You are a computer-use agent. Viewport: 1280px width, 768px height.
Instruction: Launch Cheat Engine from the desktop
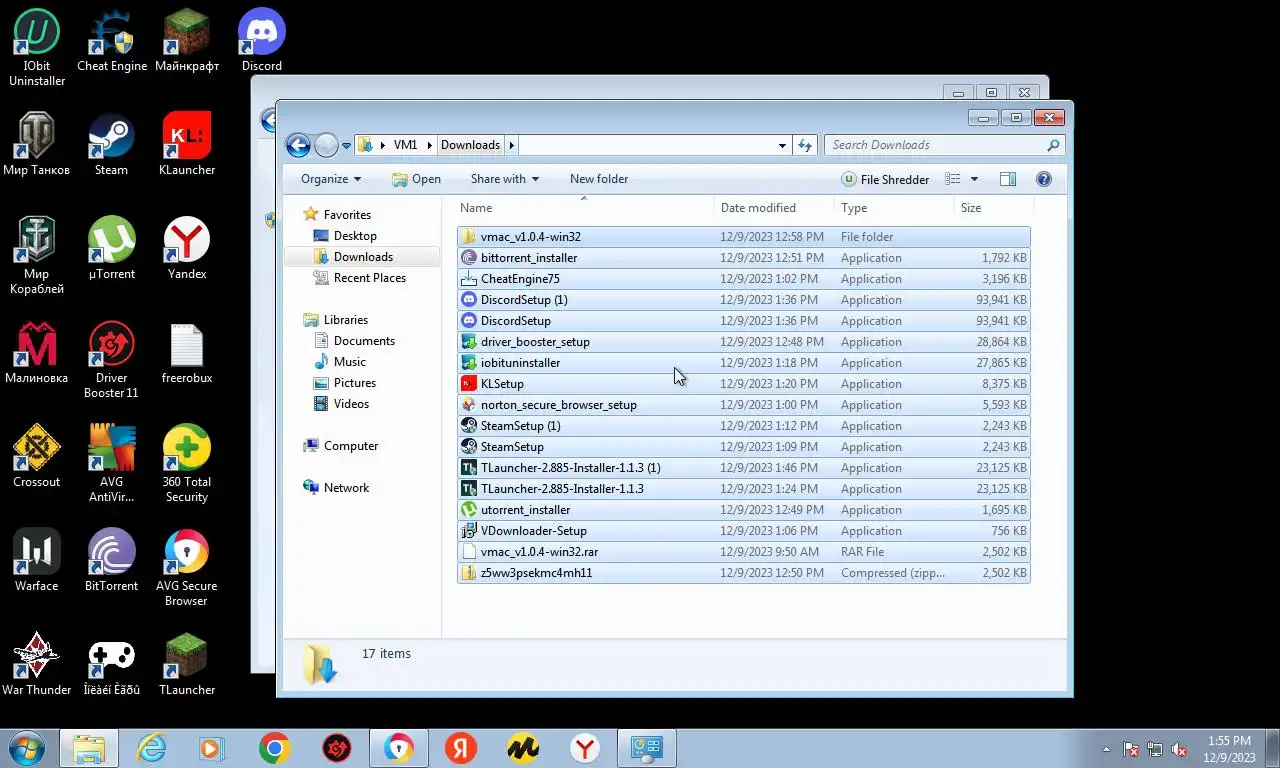click(112, 41)
